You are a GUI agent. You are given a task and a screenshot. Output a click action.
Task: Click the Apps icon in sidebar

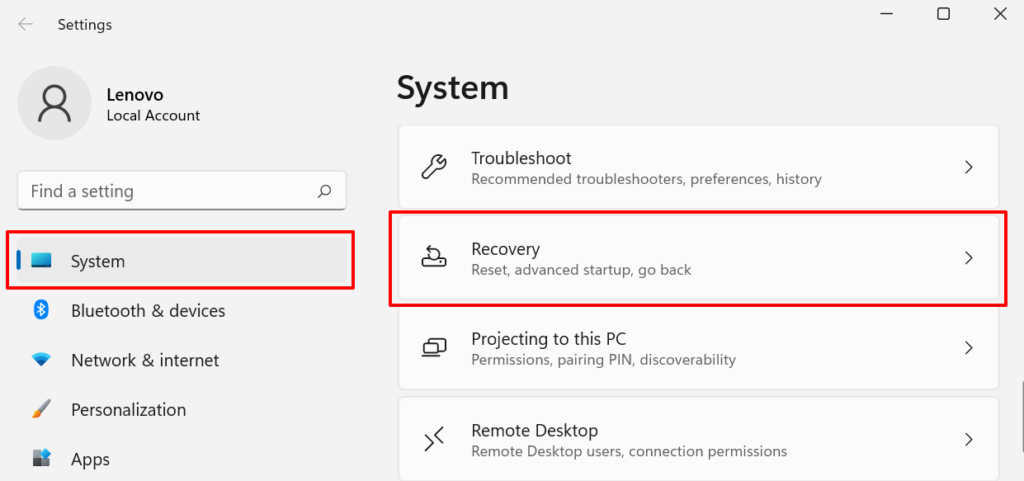point(41,459)
